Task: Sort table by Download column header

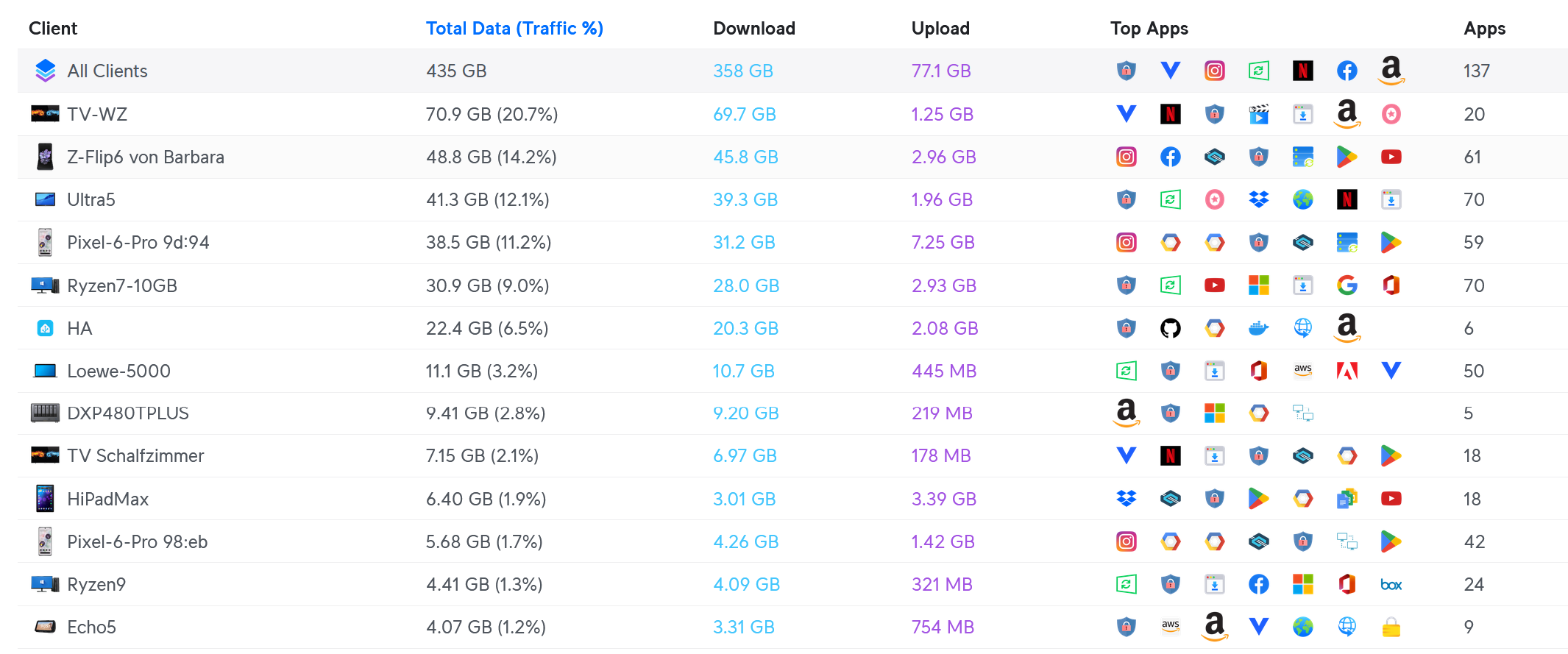Action: (754, 28)
